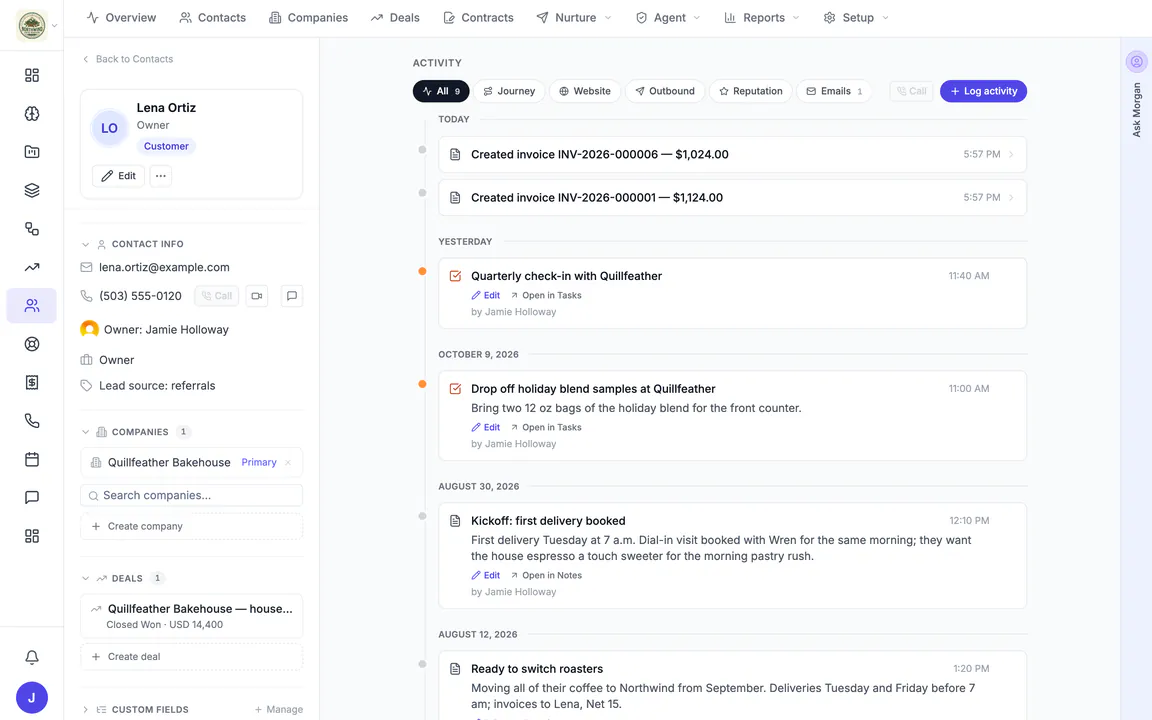Viewport: 1152px width, 720px height.
Task: Open the chat bubble icon in the sidebar
Action: click(x=32, y=497)
